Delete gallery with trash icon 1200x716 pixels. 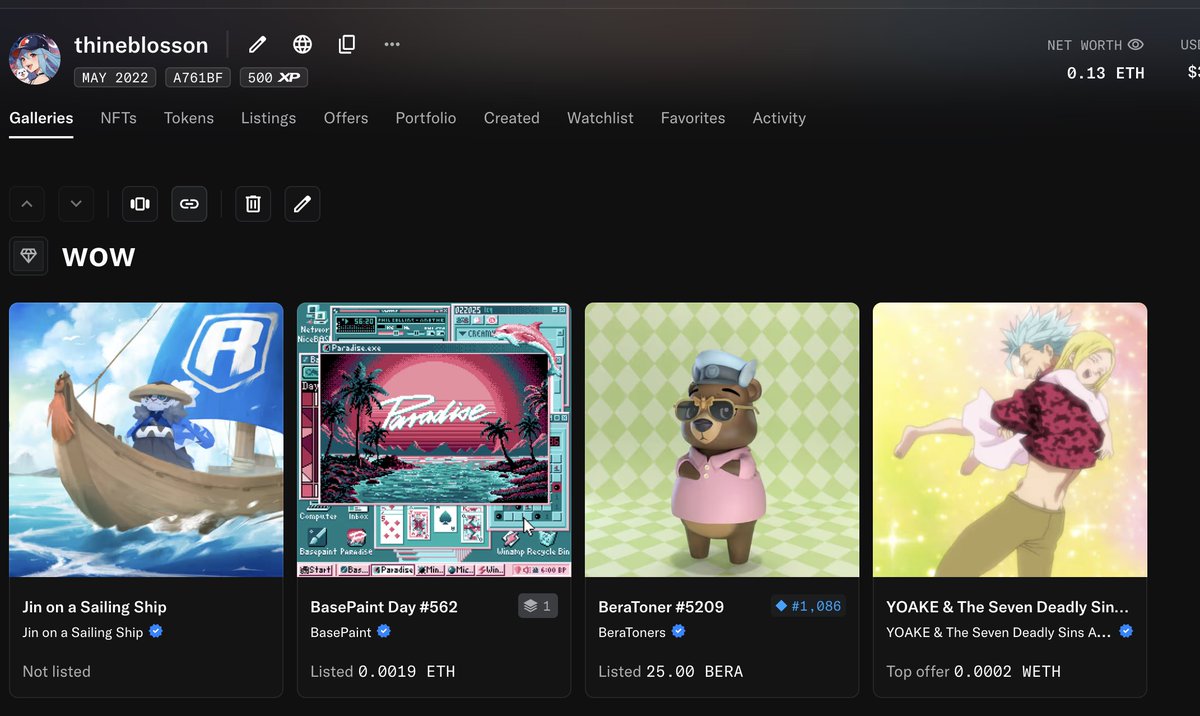pyautogui.click(x=253, y=204)
